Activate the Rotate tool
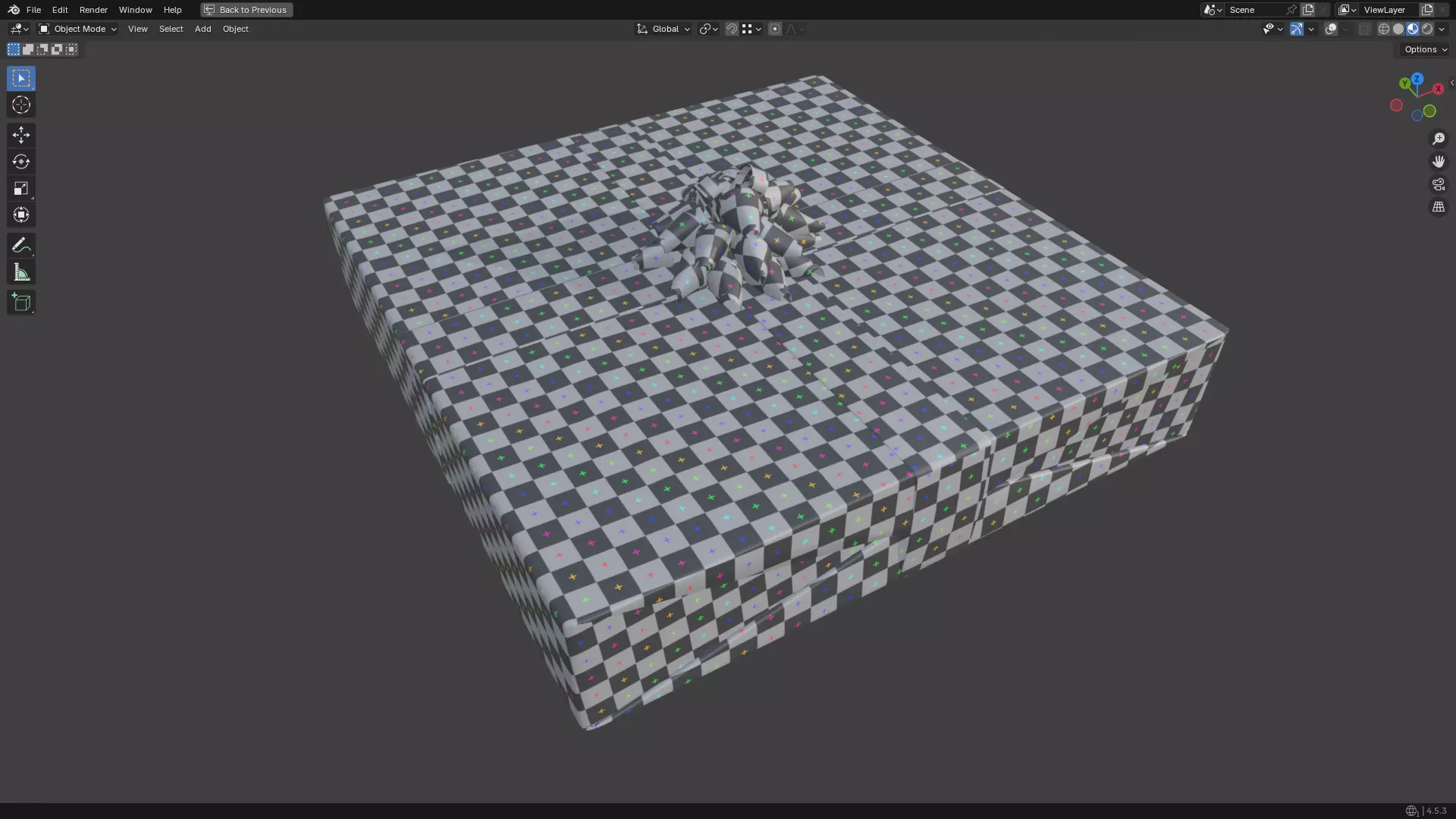Viewport: 1456px width, 819px height. (21, 162)
